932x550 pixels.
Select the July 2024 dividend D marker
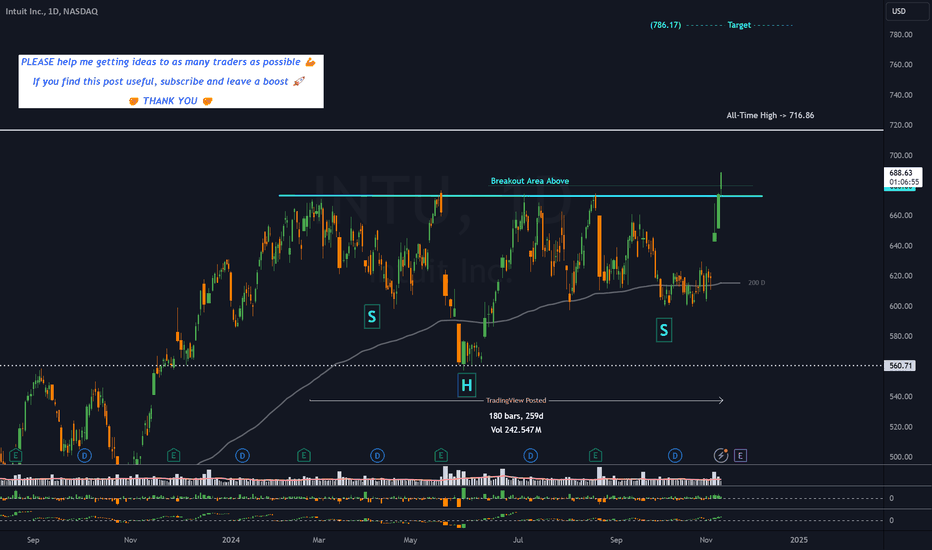pyautogui.click(x=530, y=456)
